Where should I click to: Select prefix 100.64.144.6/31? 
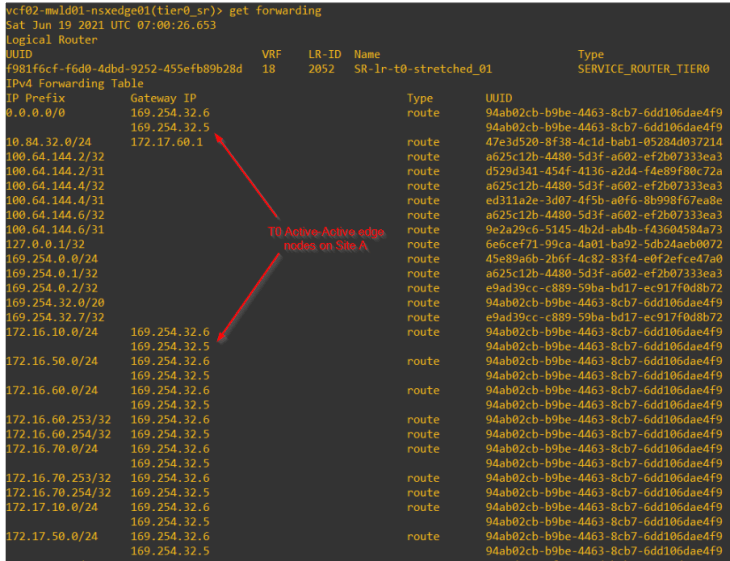(55, 230)
